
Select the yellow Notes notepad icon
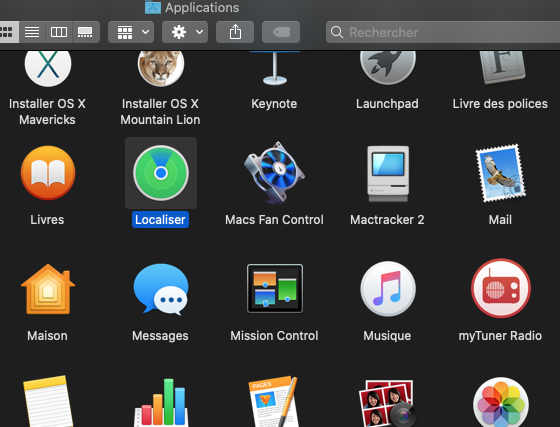[48, 401]
